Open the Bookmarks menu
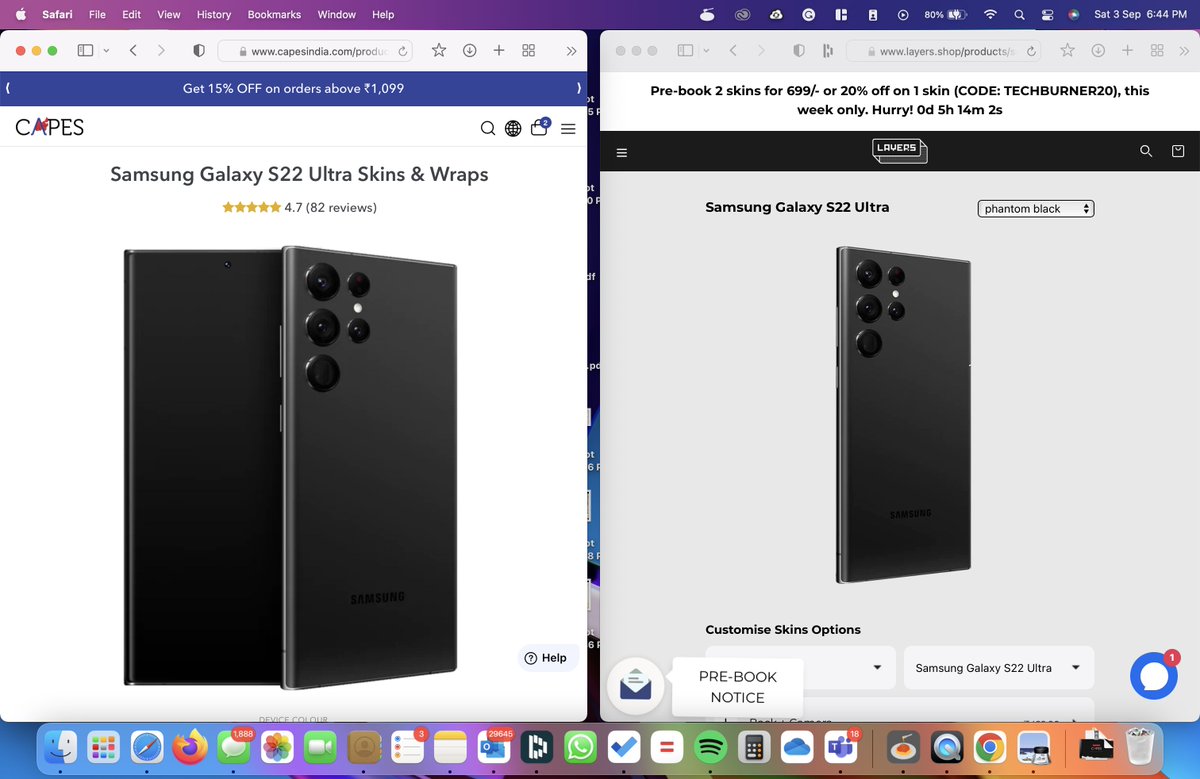This screenshot has width=1200, height=779. click(x=274, y=15)
